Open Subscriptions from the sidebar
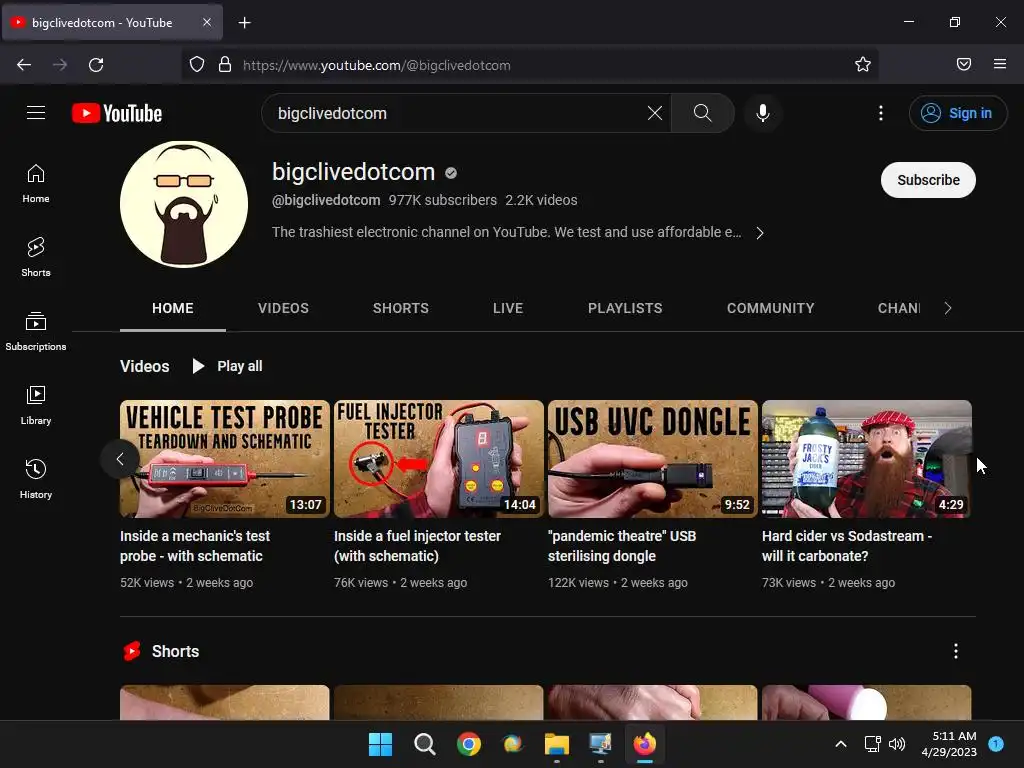The width and height of the screenshot is (1024, 768). 36,331
